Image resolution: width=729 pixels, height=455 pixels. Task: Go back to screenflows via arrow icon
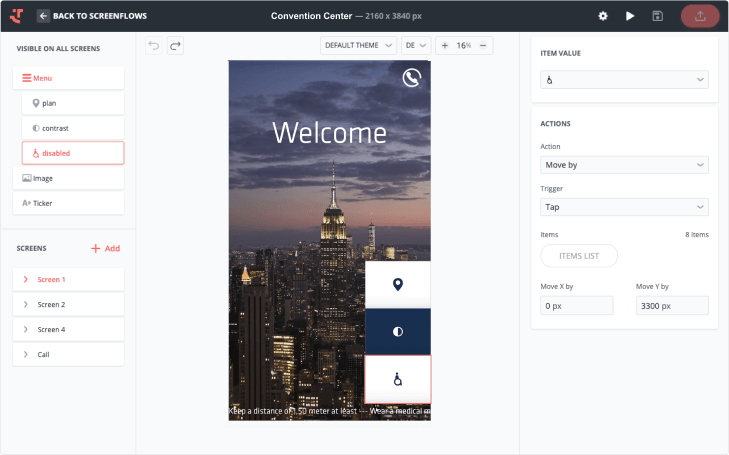tap(43, 16)
